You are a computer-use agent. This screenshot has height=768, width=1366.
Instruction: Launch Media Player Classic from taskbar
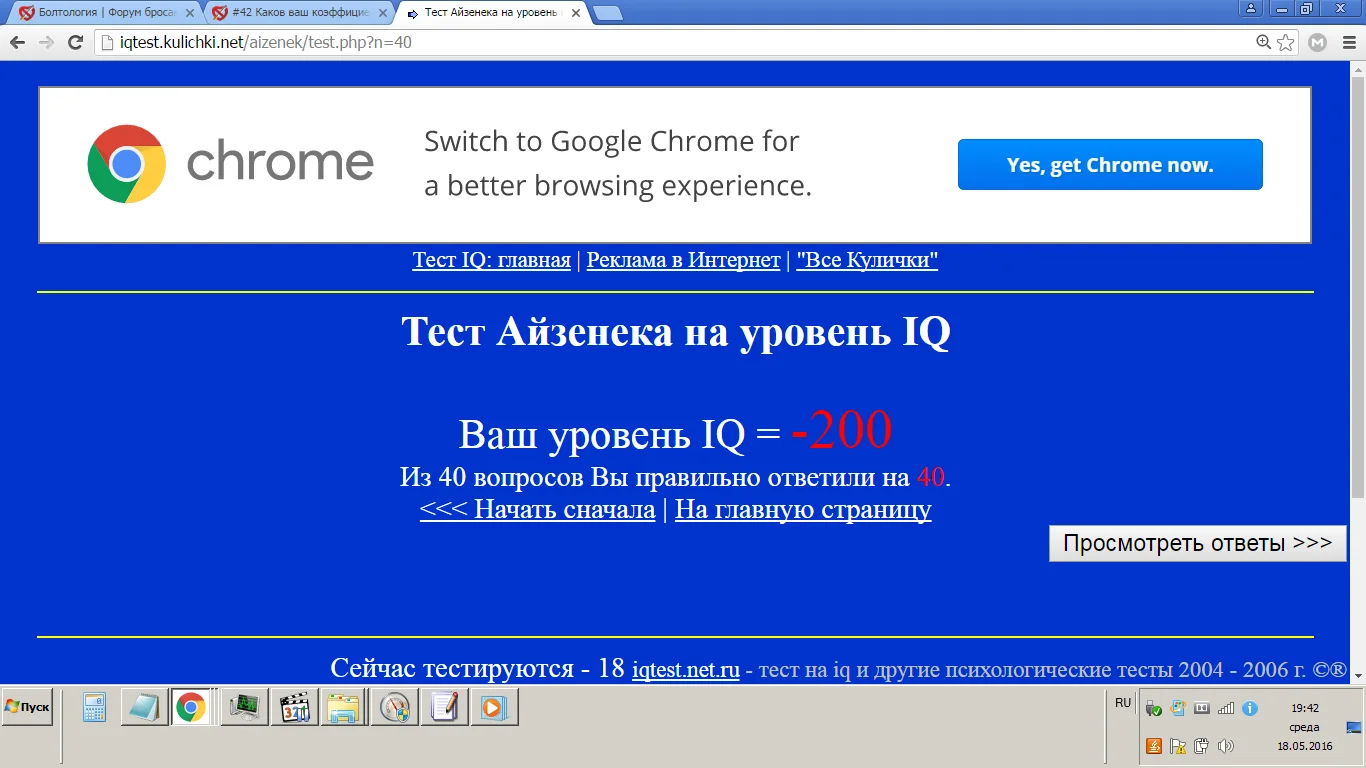pyautogui.click(x=294, y=708)
